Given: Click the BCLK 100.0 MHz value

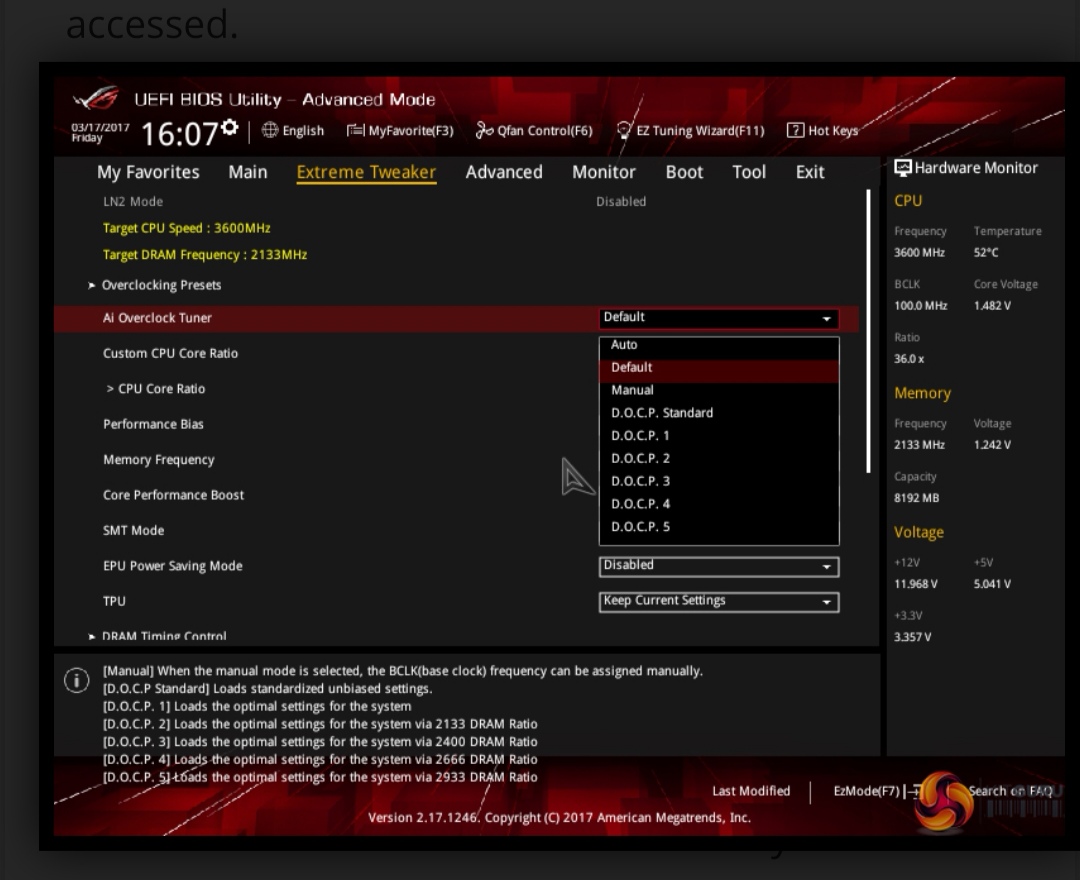Looking at the screenshot, I should 920,306.
